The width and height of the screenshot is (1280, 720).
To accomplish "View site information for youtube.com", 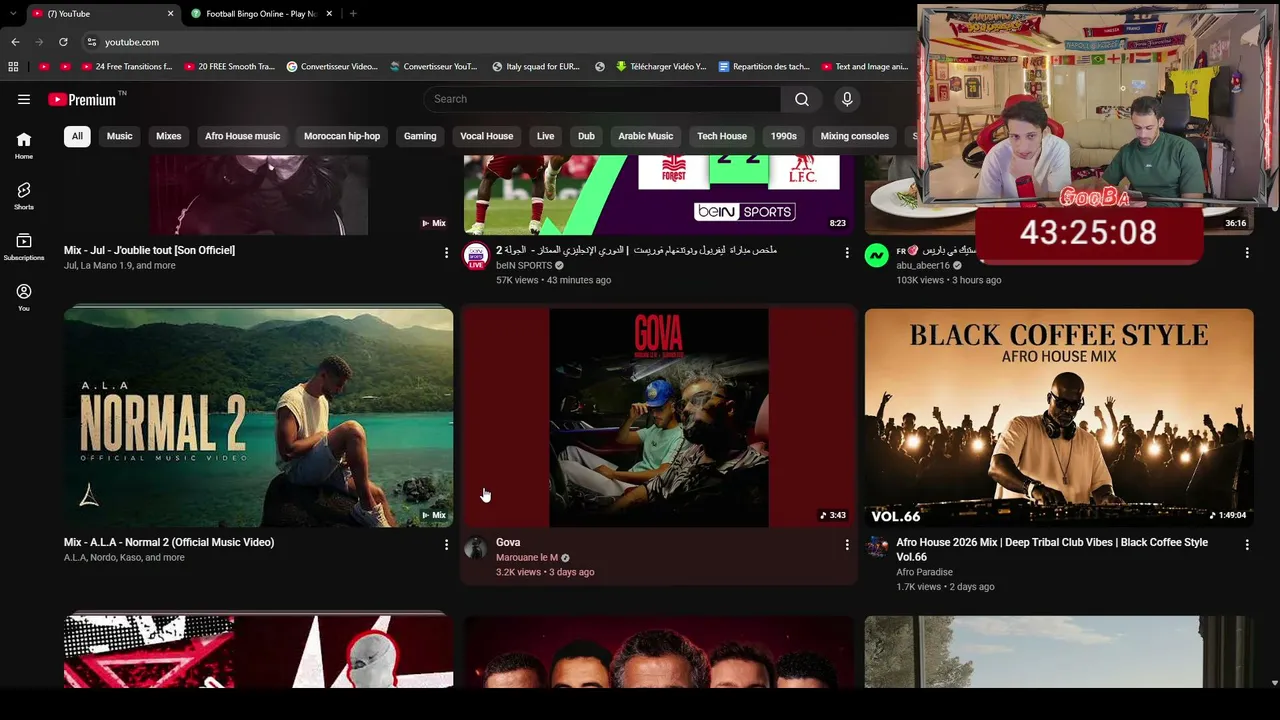I will pyautogui.click(x=91, y=42).
